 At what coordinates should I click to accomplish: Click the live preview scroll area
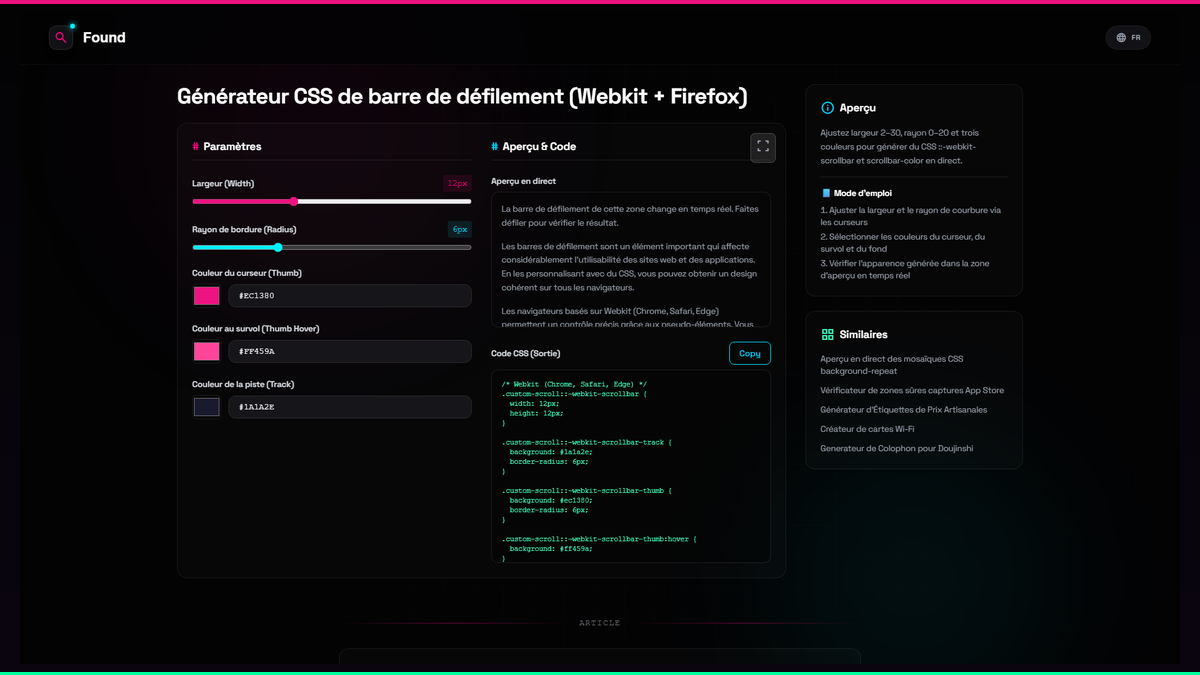pos(631,260)
